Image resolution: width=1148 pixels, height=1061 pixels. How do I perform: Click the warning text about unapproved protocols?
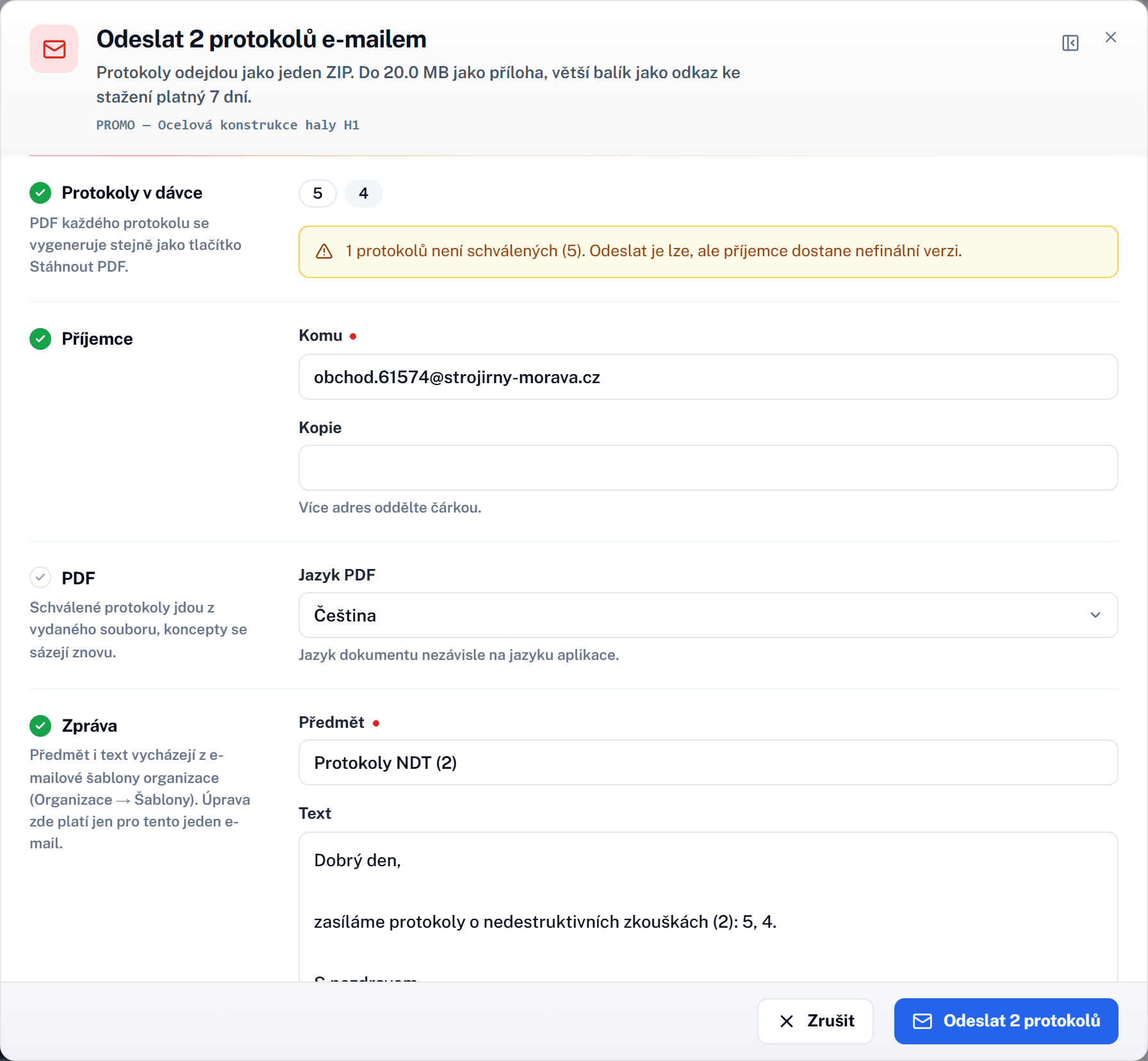coord(653,251)
